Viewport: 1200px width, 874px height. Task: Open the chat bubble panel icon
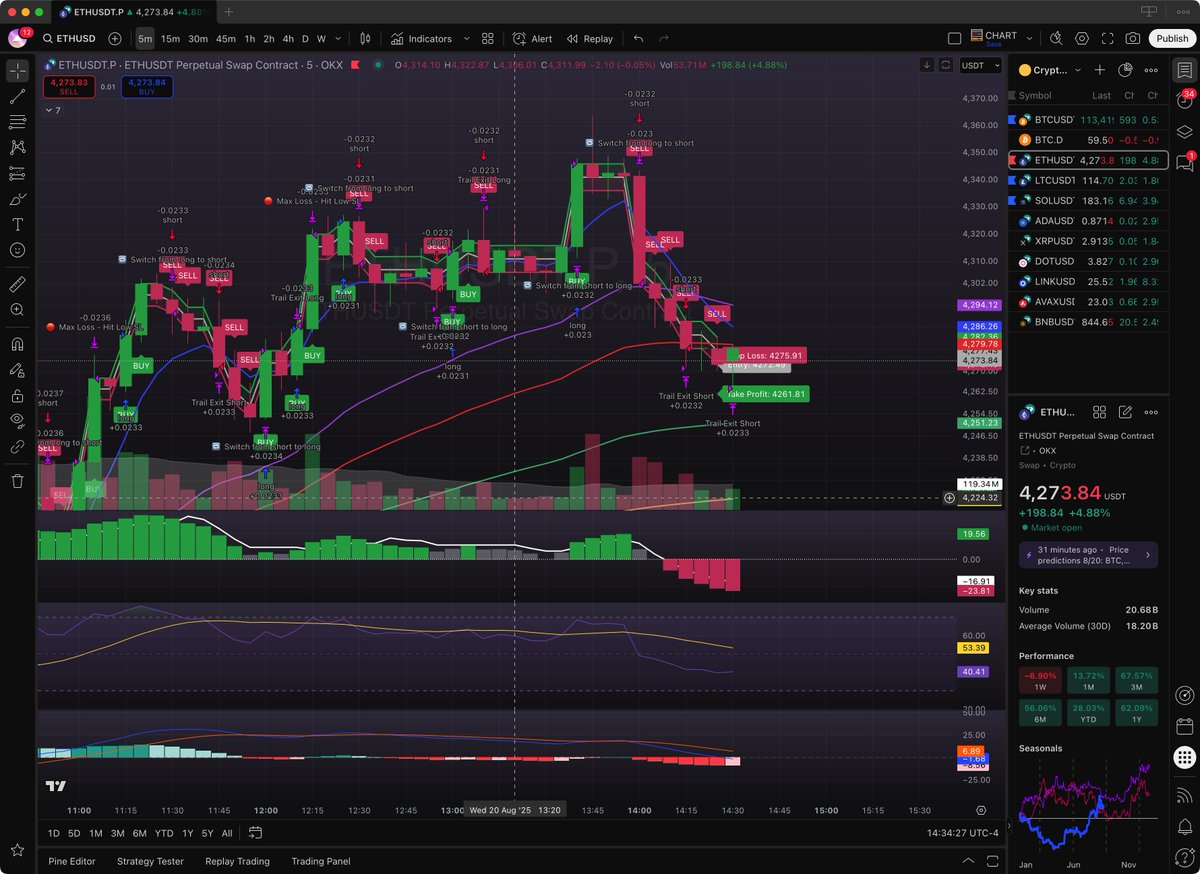(x=1184, y=162)
